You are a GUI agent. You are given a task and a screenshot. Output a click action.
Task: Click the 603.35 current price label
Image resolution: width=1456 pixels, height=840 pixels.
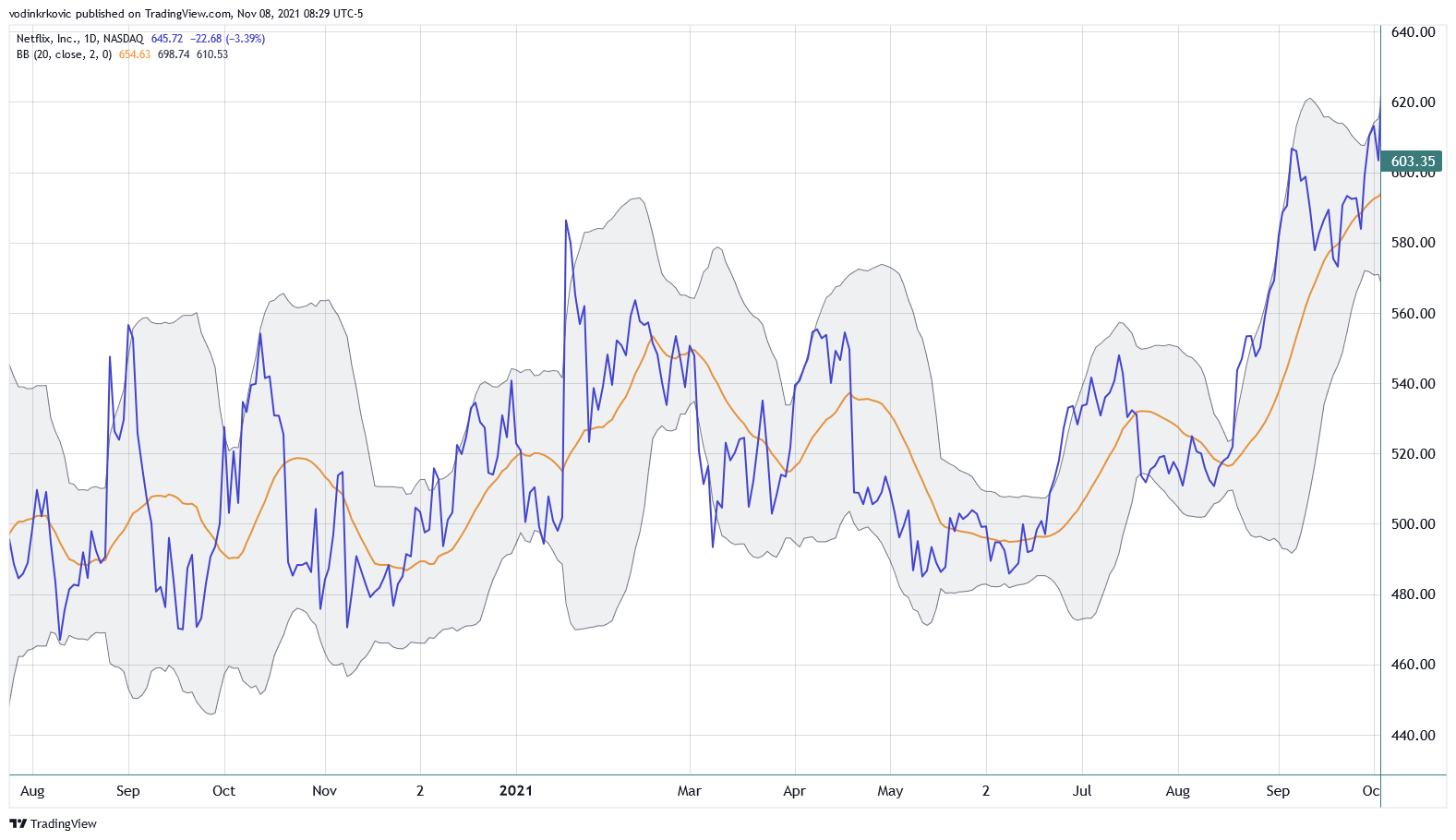pyautogui.click(x=1413, y=161)
